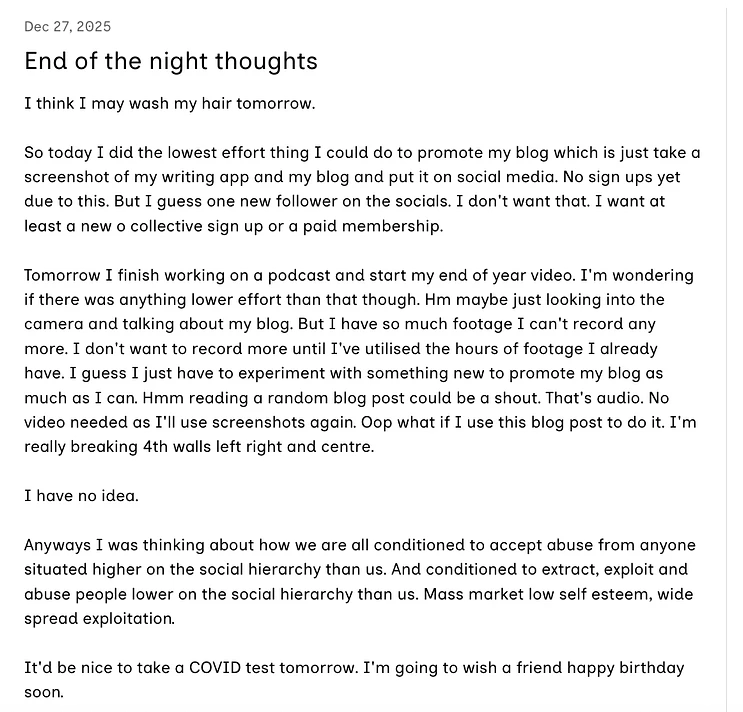Click the vertical scrollbar track at right edge
This screenshot has width=743, height=712.
point(726,360)
